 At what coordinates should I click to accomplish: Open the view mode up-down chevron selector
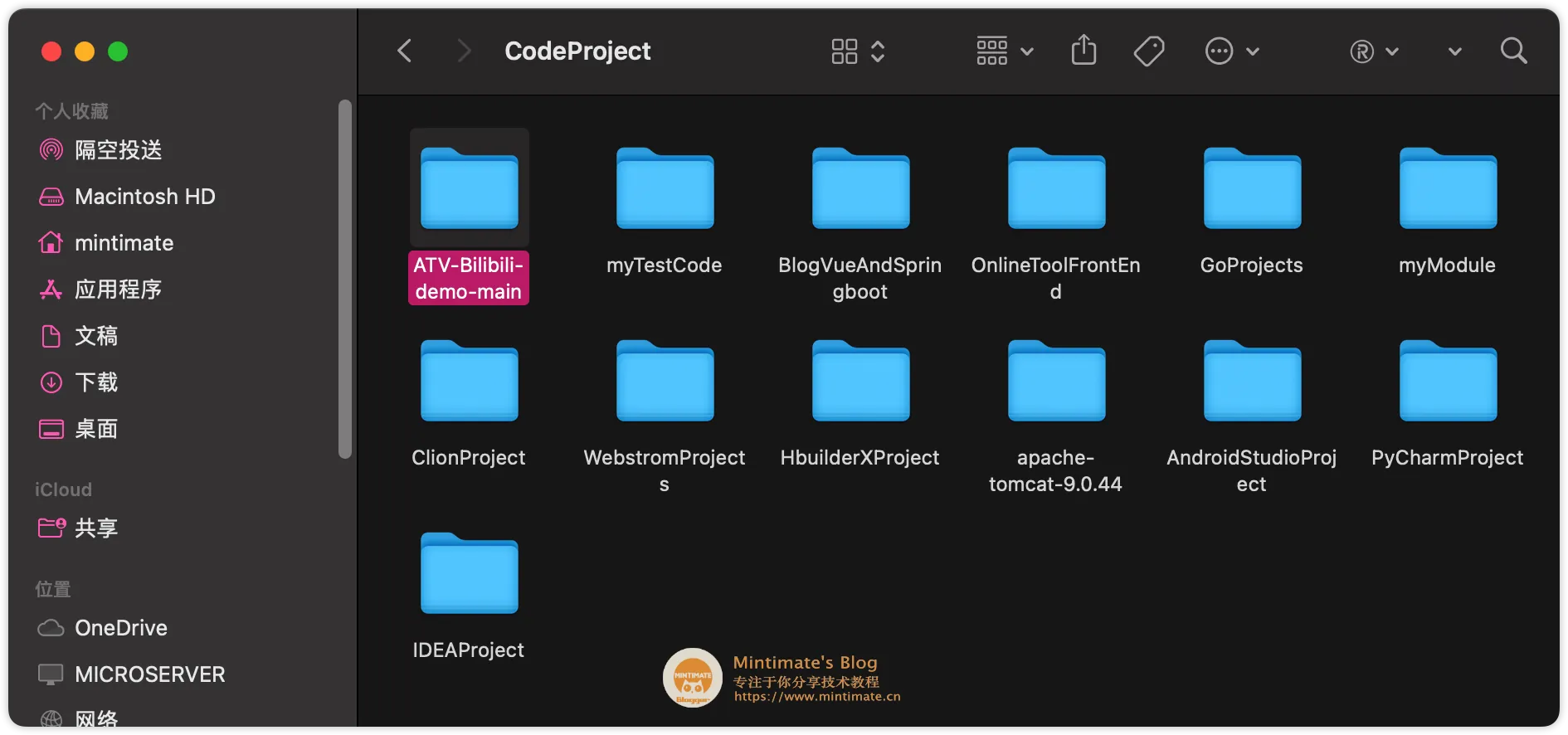click(x=878, y=51)
